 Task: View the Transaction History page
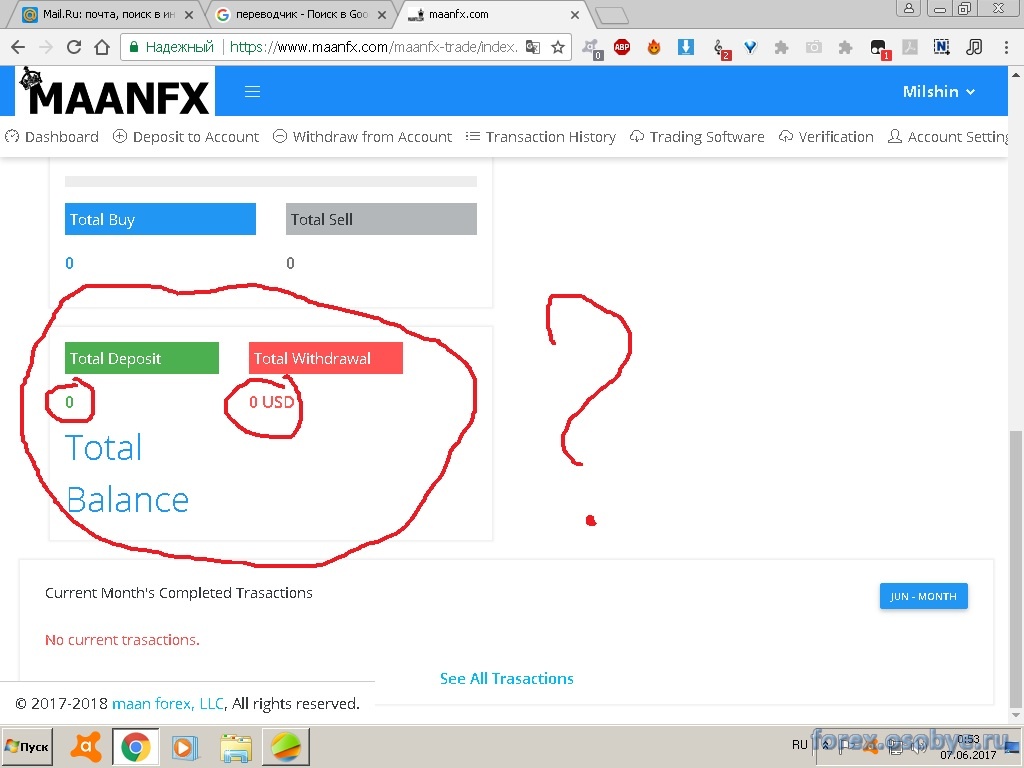pos(541,136)
